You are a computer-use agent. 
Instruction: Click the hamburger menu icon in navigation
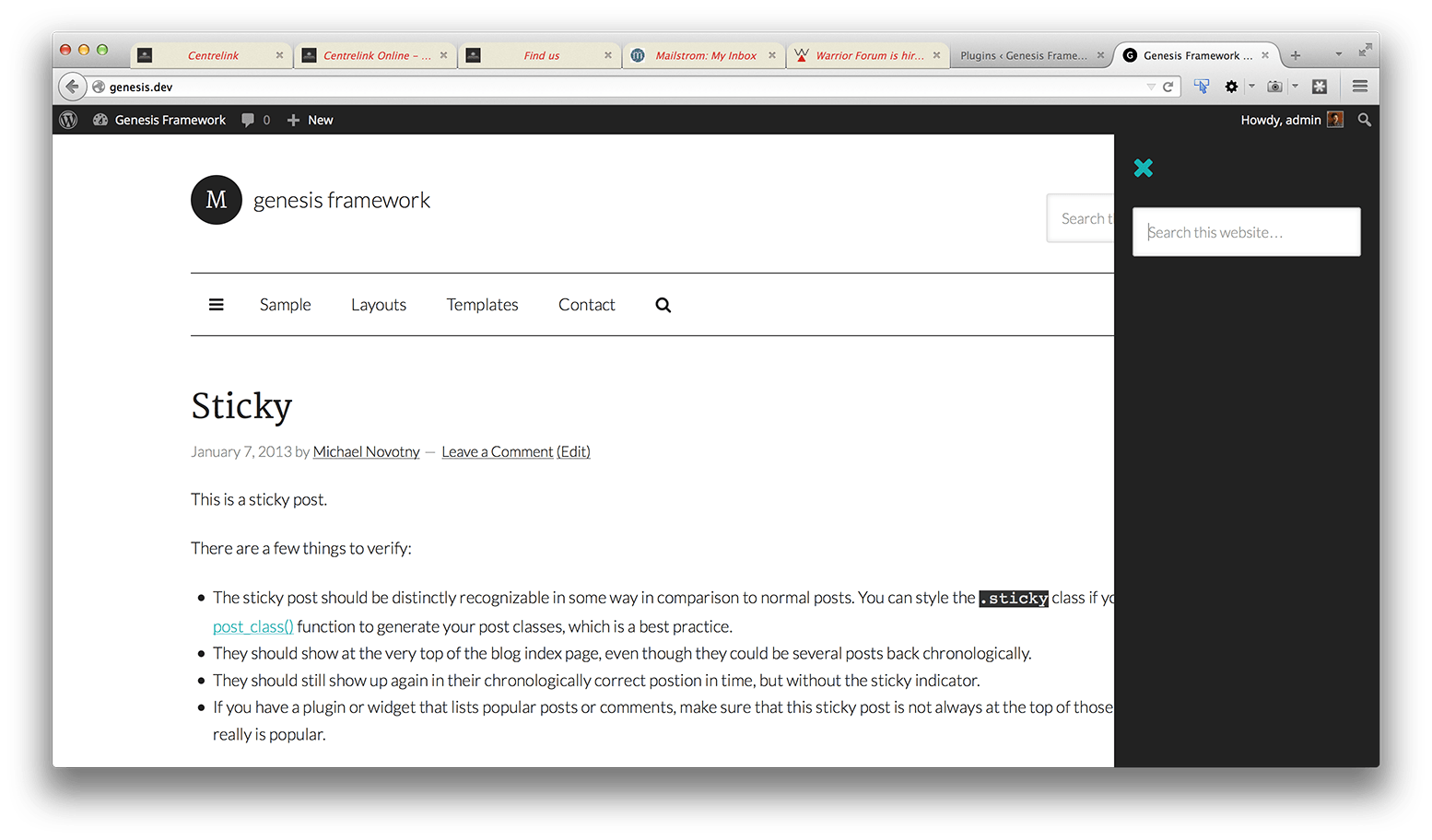[x=217, y=305]
